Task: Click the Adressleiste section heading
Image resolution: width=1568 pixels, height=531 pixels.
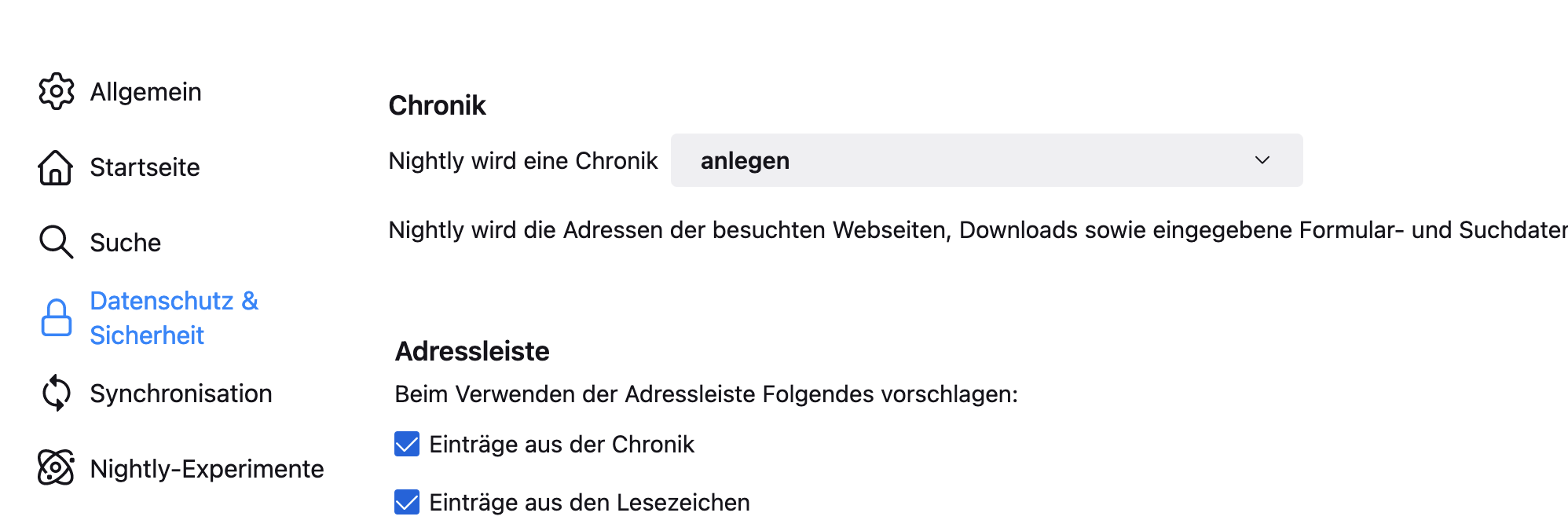Action: click(472, 351)
